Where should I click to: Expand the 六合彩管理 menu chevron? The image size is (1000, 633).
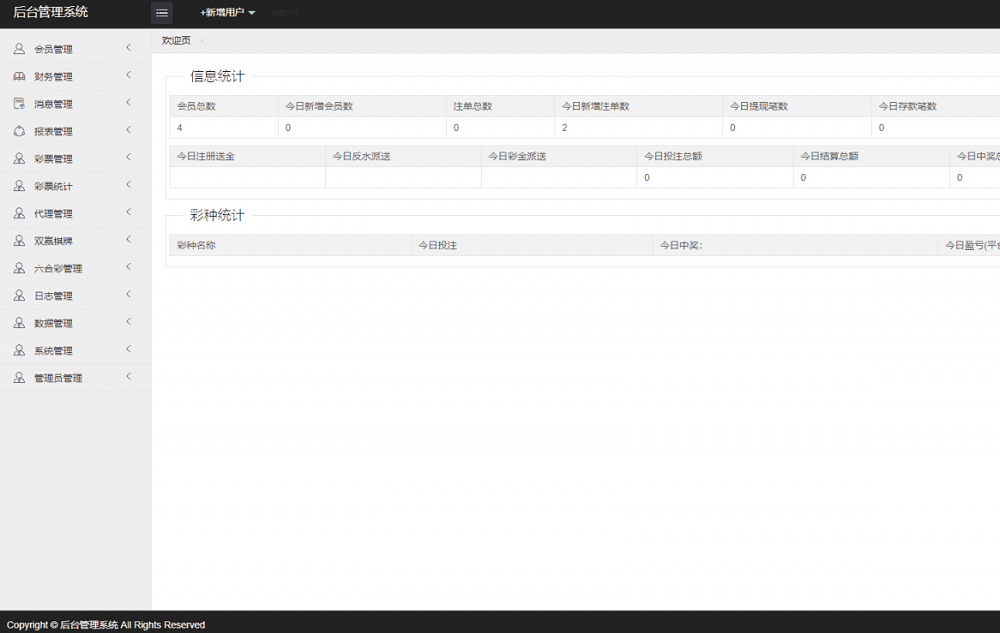point(128,267)
